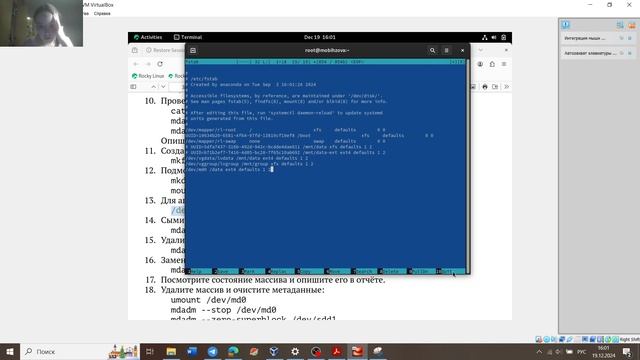Open the terminal search magnifier
Viewport: 640px width, 360px height.
click(432, 50)
